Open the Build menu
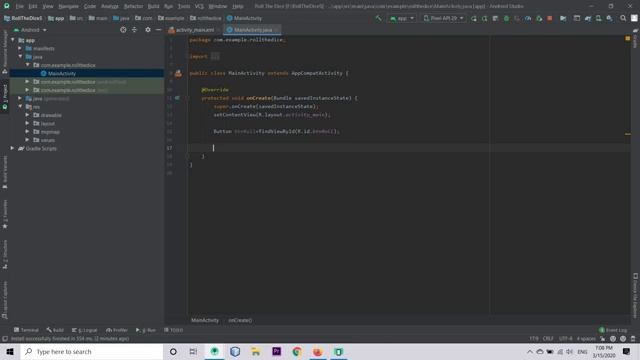 (153, 6)
